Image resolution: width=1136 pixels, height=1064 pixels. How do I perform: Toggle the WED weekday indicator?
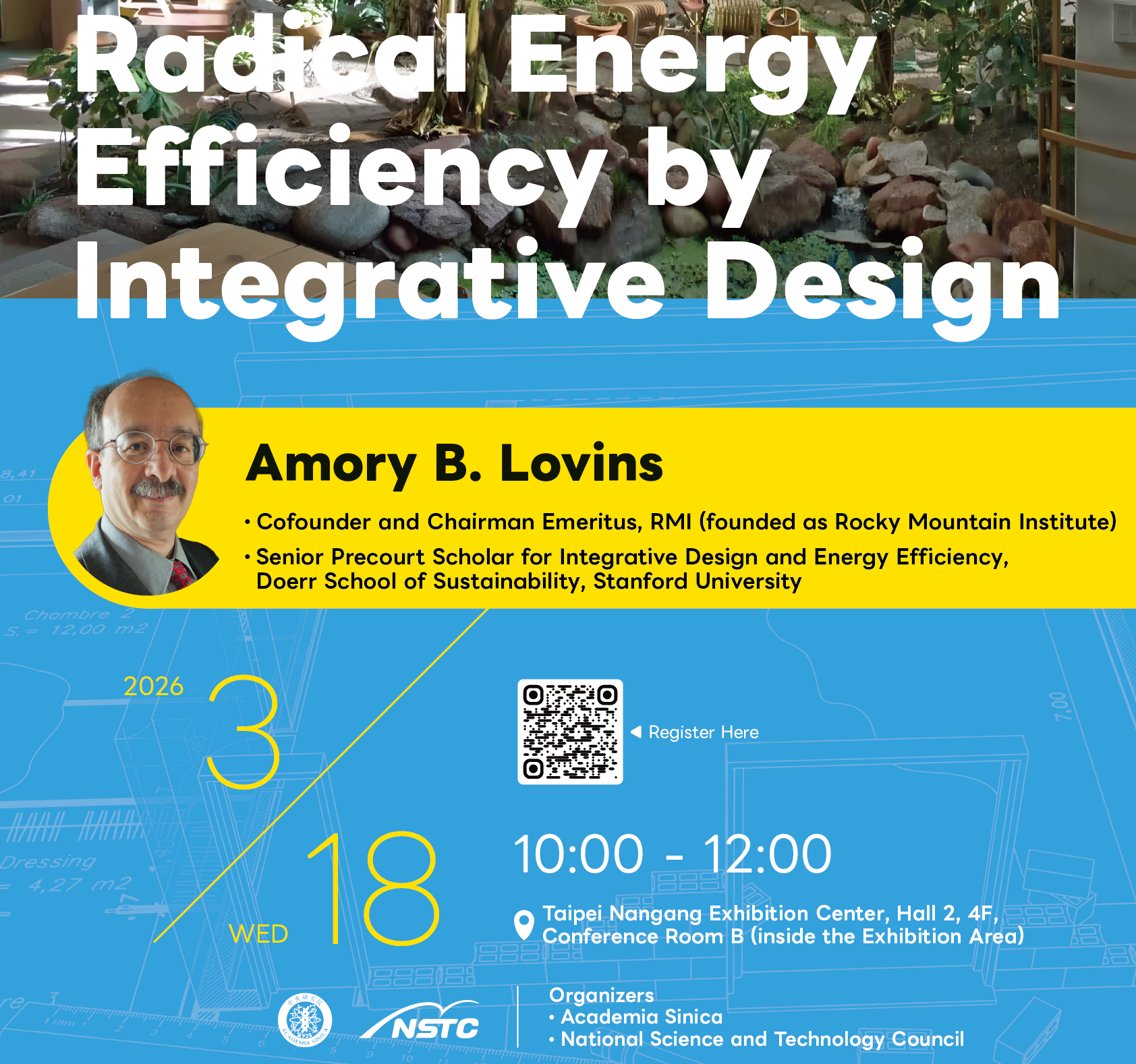pyautogui.click(x=260, y=935)
